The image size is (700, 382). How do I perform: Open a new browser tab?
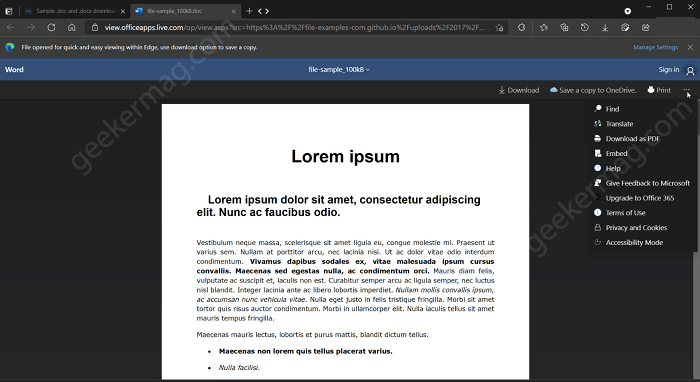tap(249, 11)
